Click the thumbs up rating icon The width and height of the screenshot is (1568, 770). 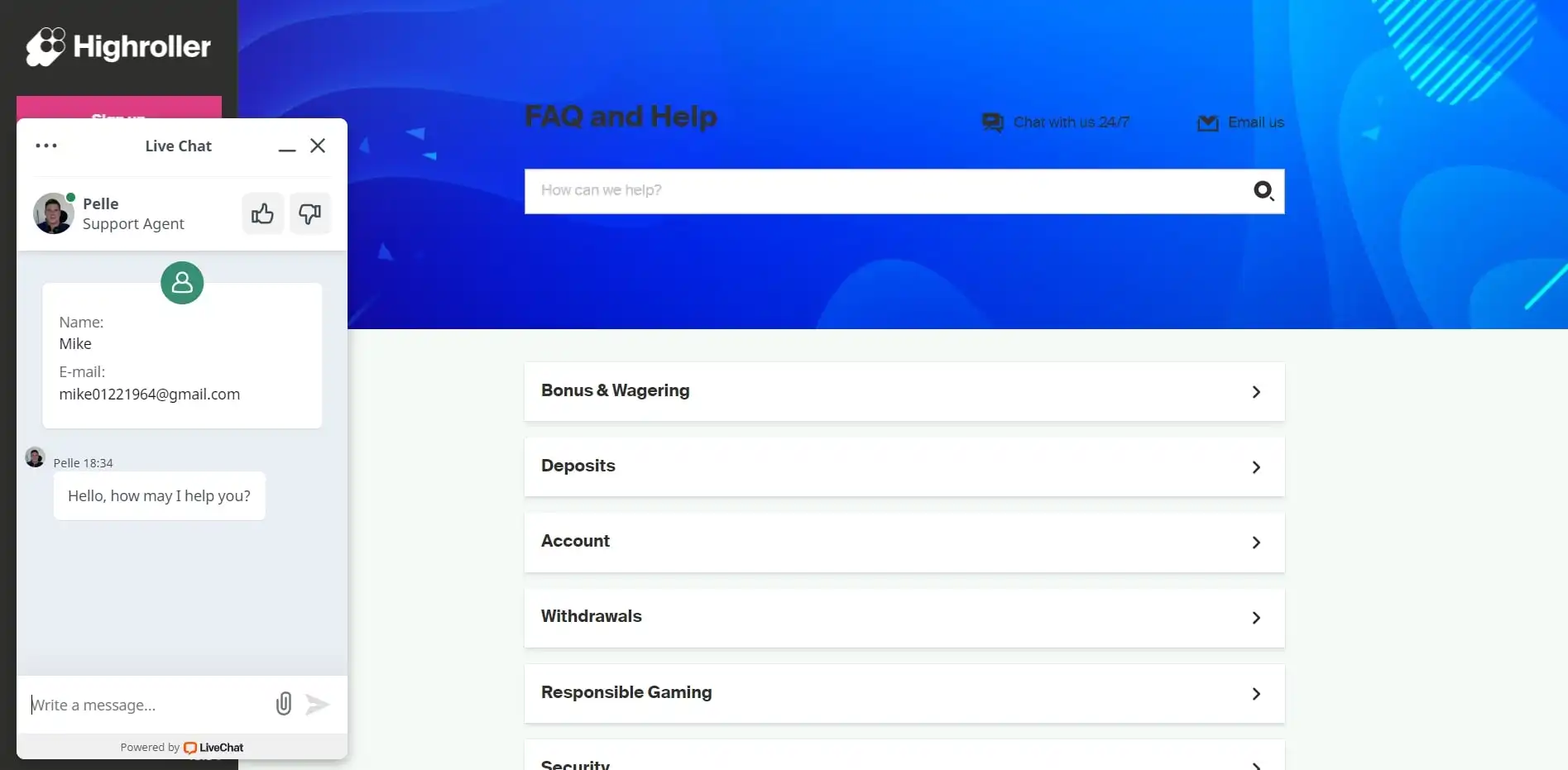262,214
